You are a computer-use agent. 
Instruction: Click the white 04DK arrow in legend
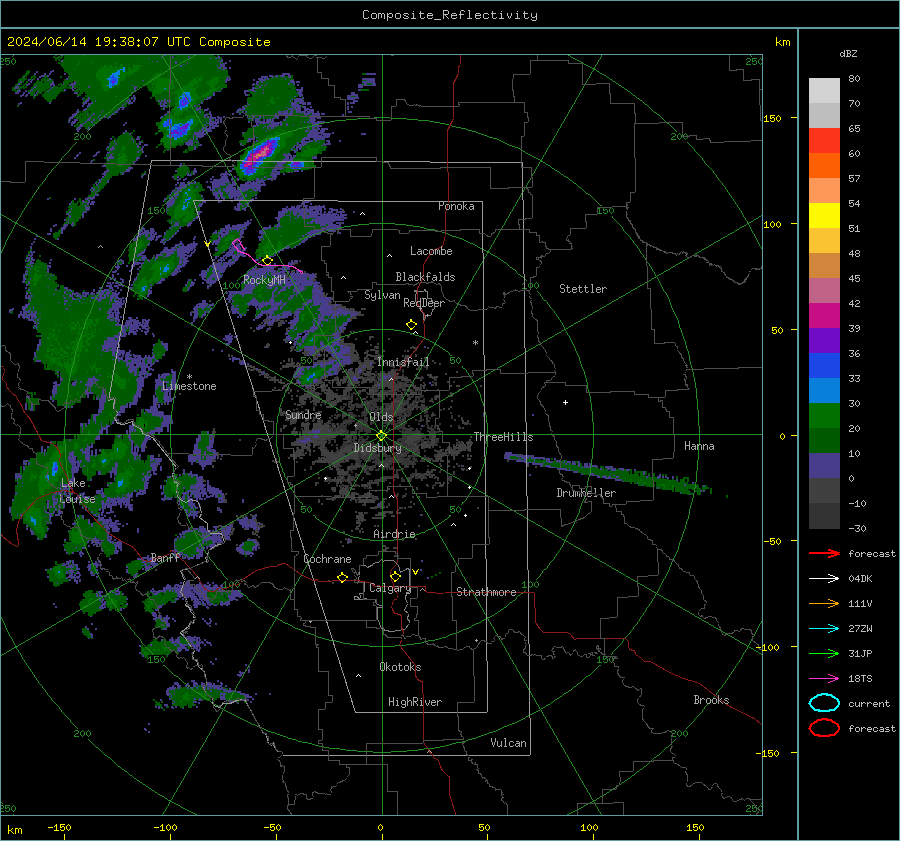pos(824,578)
